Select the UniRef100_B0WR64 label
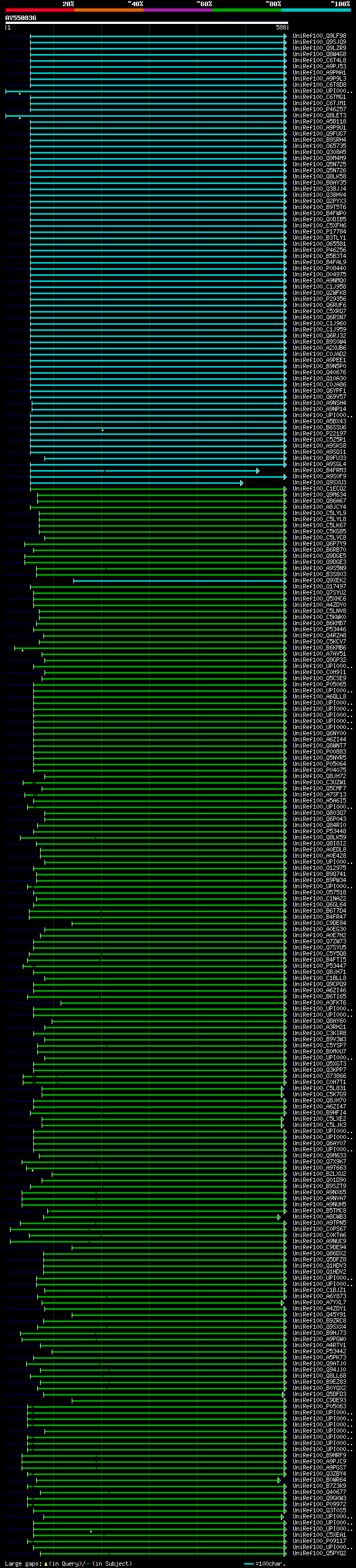This screenshot has height=1568, width=356. tap(319, 1480)
